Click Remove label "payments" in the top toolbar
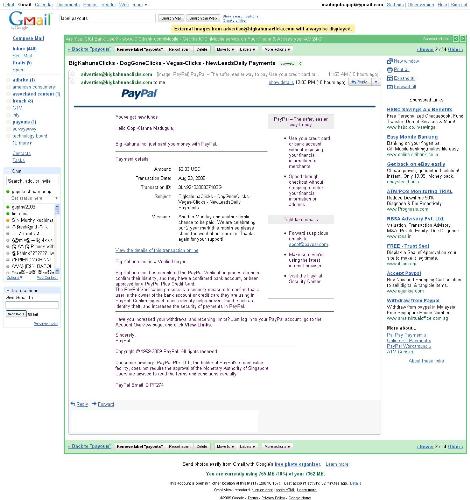470x500 pixels. coord(140,49)
